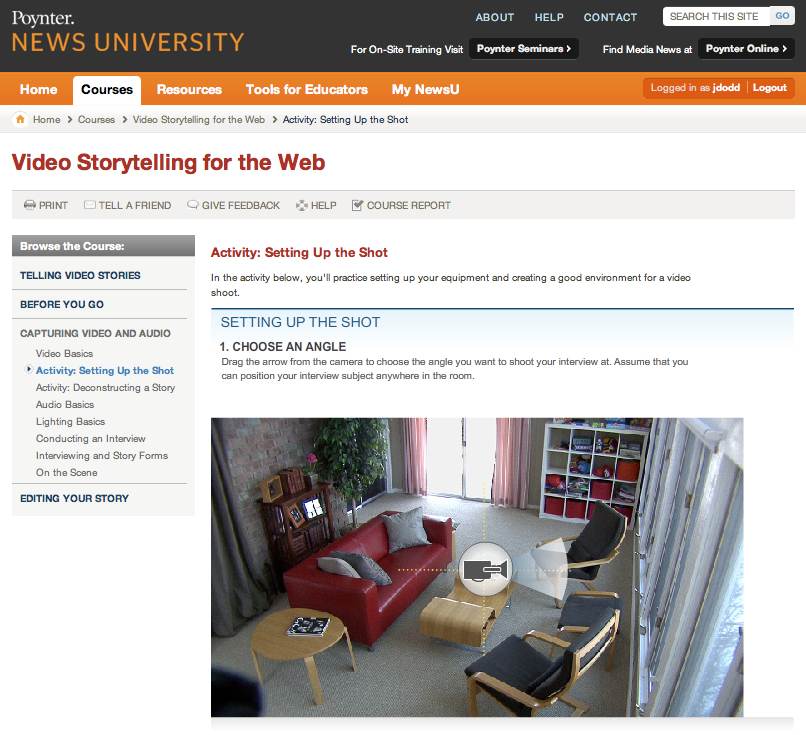This screenshot has width=806, height=735.
Task: Click the Search This Site field
Action: point(716,16)
